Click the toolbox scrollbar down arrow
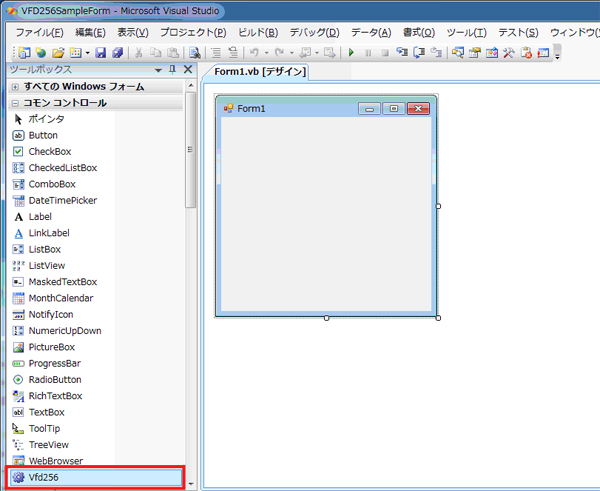The image size is (600, 491). pyautogui.click(x=191, y=484)
